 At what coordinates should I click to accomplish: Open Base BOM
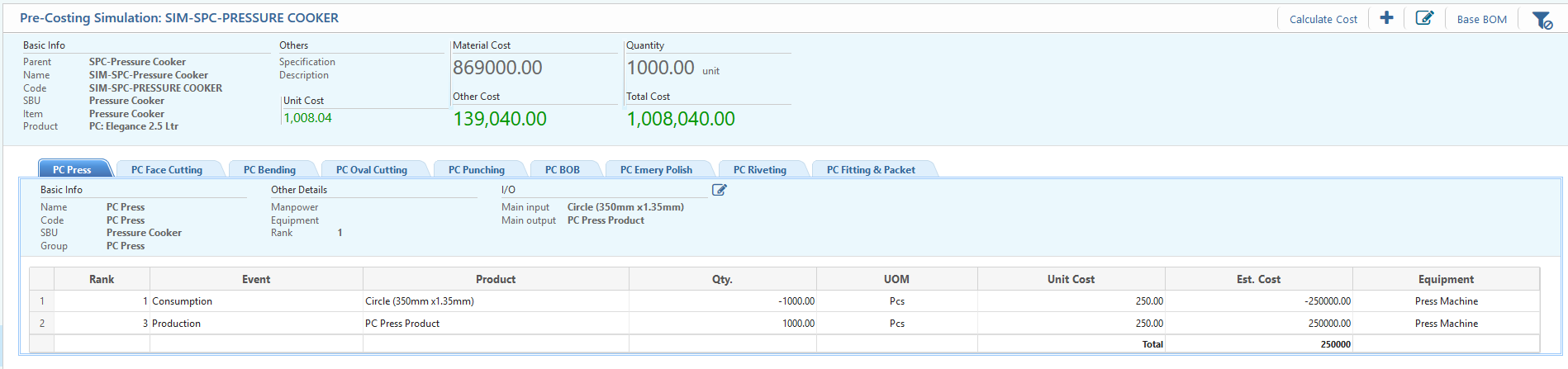pos(1481,19)
